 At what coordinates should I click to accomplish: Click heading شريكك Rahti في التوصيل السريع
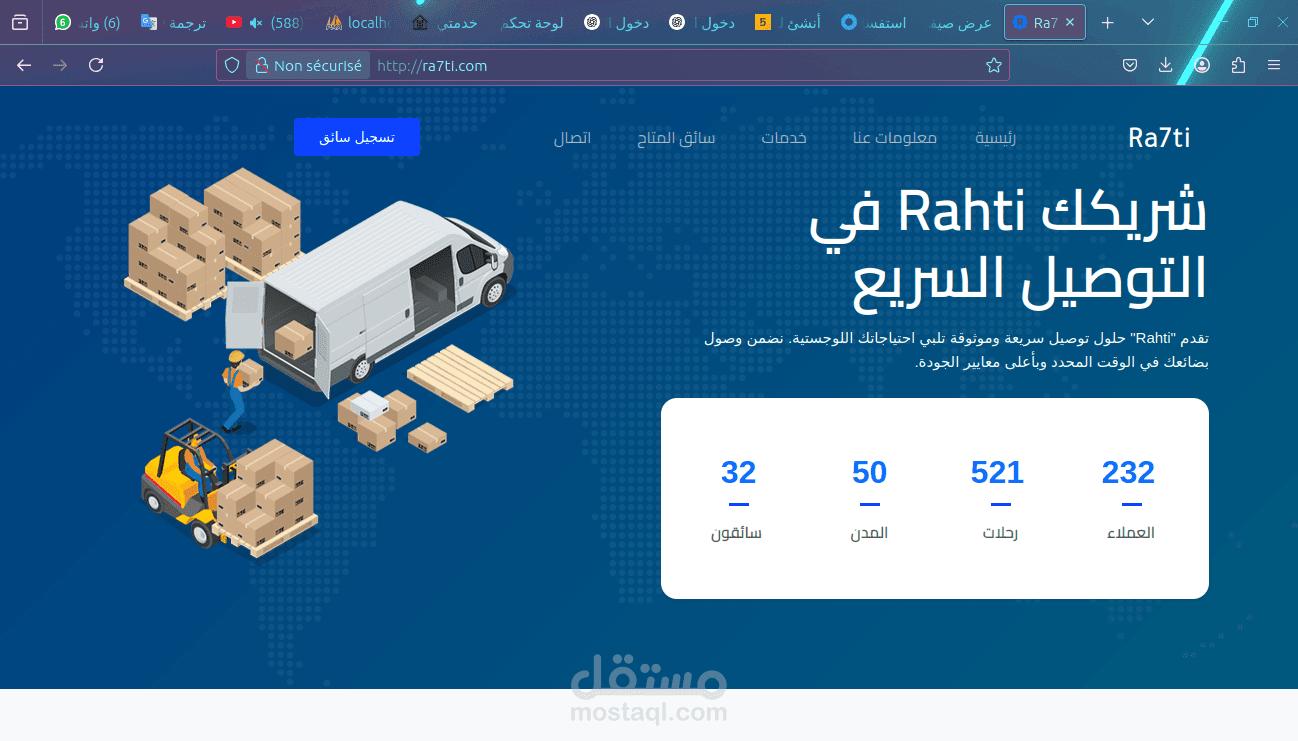pyautogui.click(x=1008, y=247)
